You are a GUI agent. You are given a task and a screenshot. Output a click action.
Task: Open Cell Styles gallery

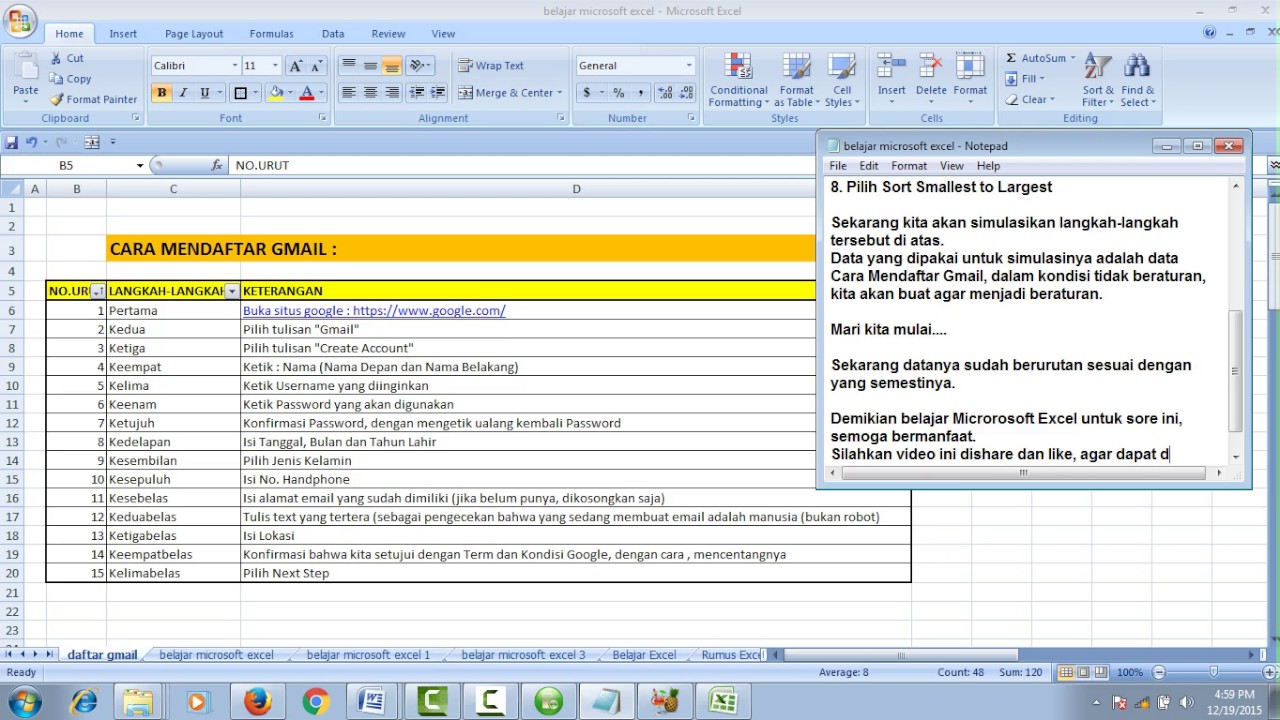click(842, 80)
